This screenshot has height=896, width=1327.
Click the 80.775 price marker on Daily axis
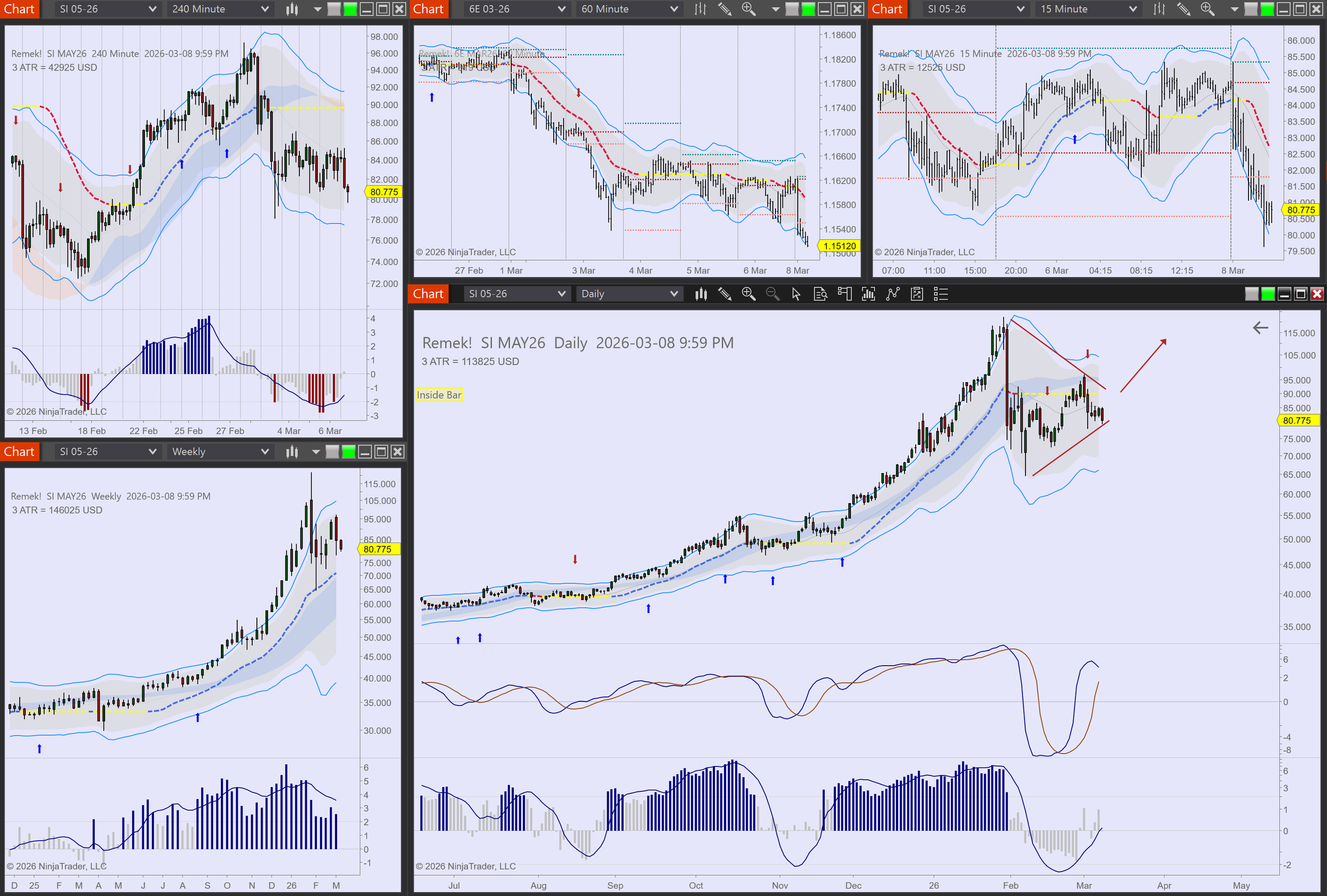pyautogui.click(x=1297, y=420)
